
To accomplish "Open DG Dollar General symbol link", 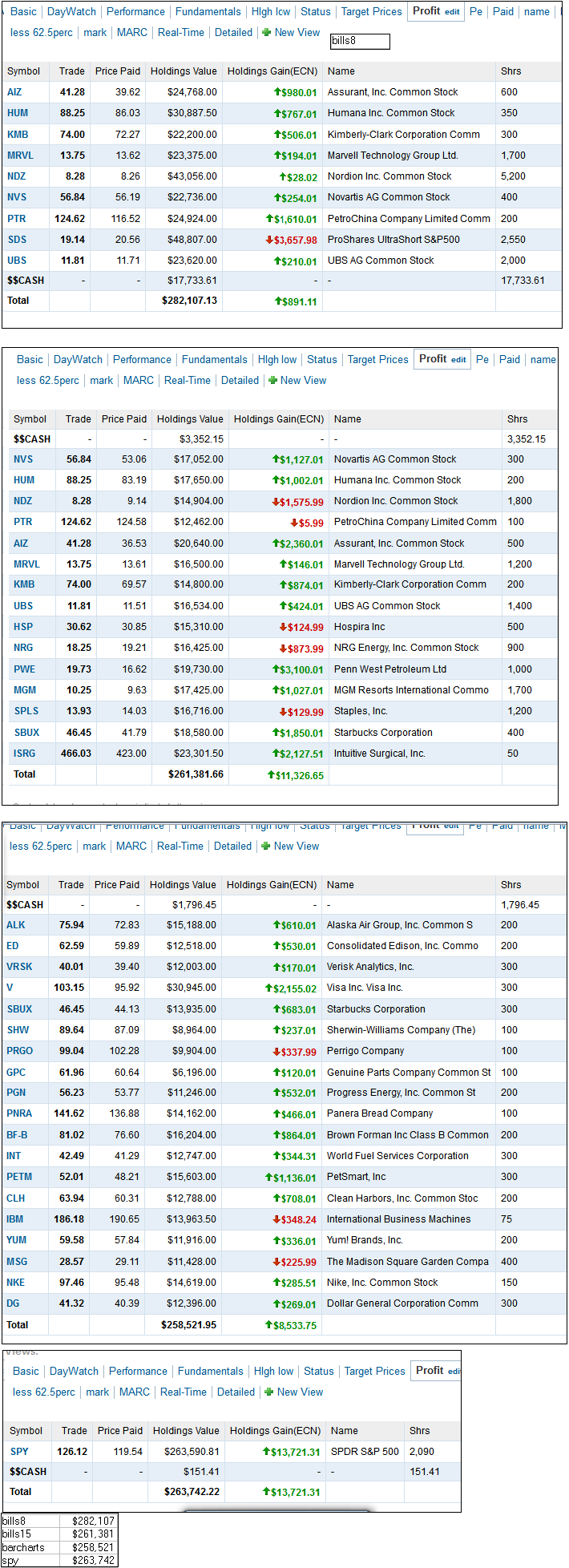I will [13, 1303].
